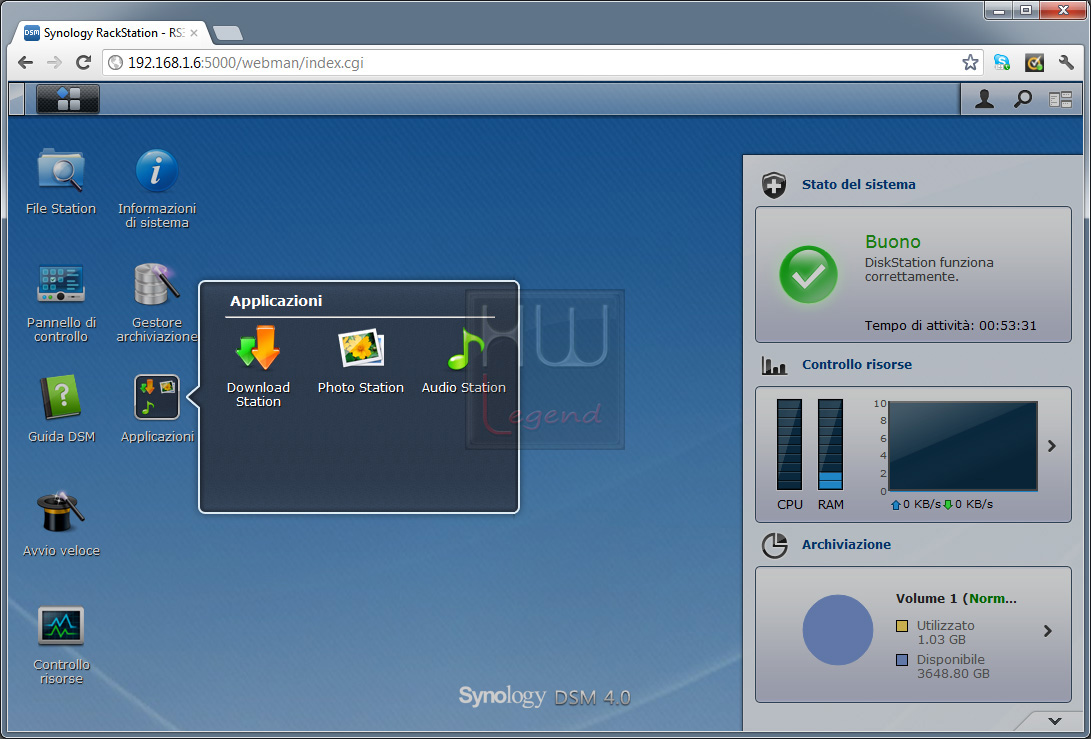
Task: Click the volume usage pie chart
Action: tap(838, 630)
